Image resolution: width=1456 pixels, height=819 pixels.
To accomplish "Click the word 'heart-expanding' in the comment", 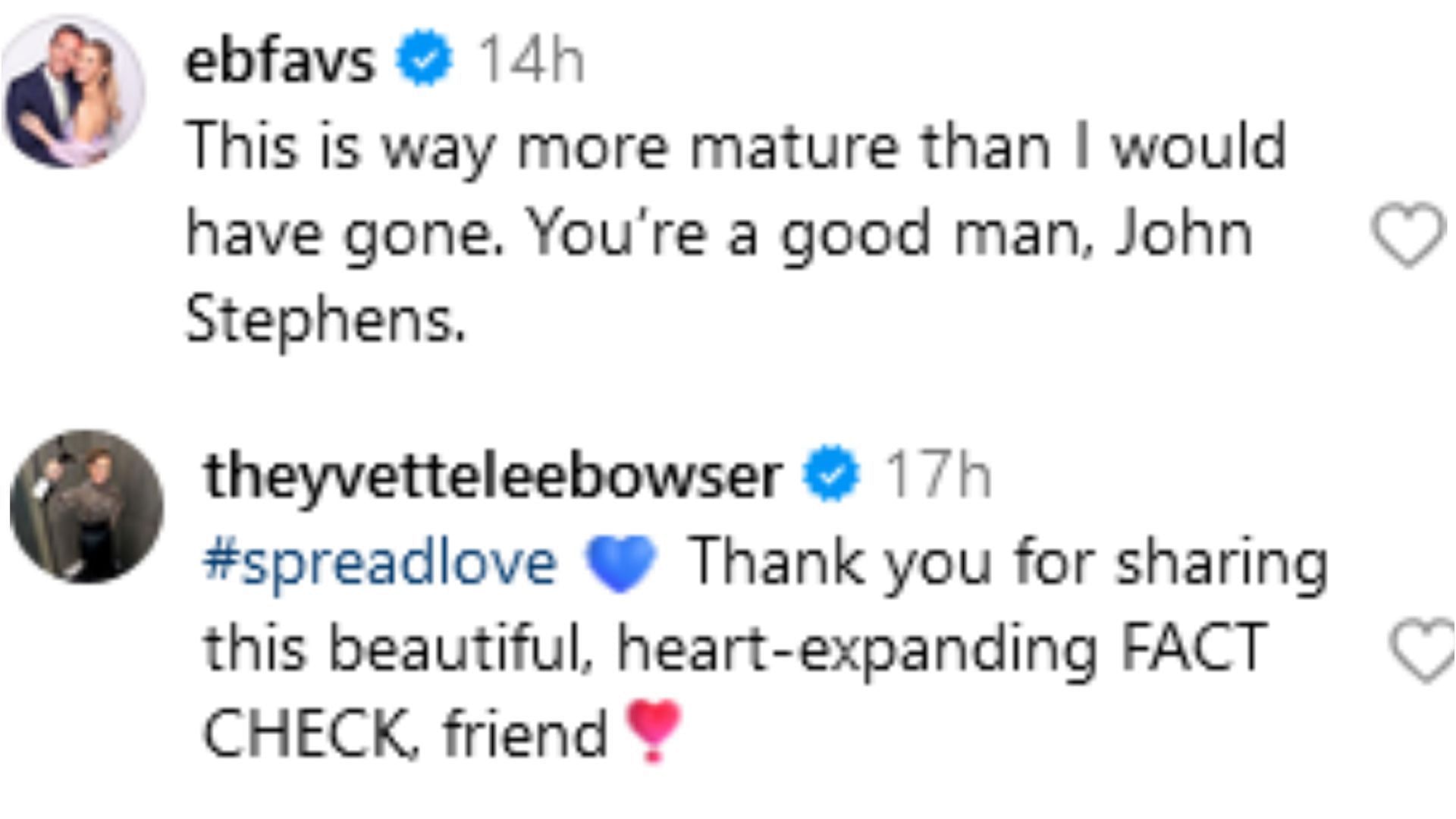I will click(x=858, y=651).
